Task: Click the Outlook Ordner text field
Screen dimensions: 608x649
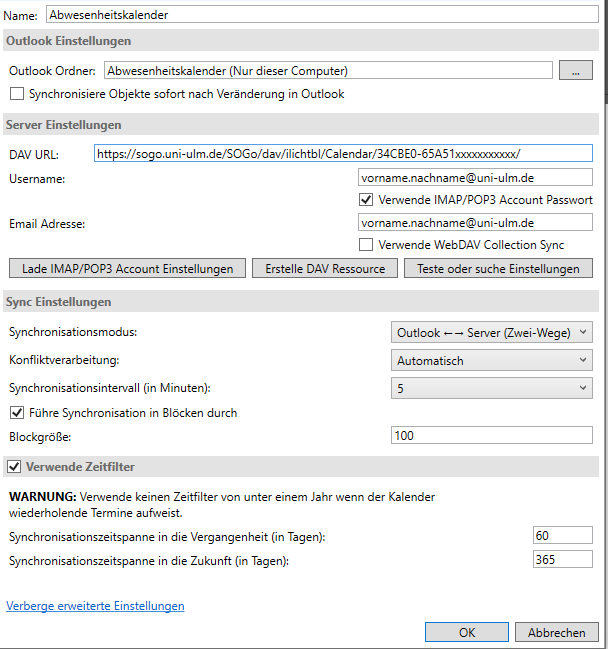Action: 328,70
